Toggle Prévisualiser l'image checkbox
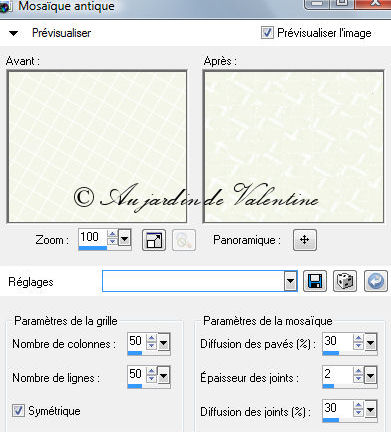Image resolution: width=391 pixels, height=432 pixels. [x=267, y=33]
